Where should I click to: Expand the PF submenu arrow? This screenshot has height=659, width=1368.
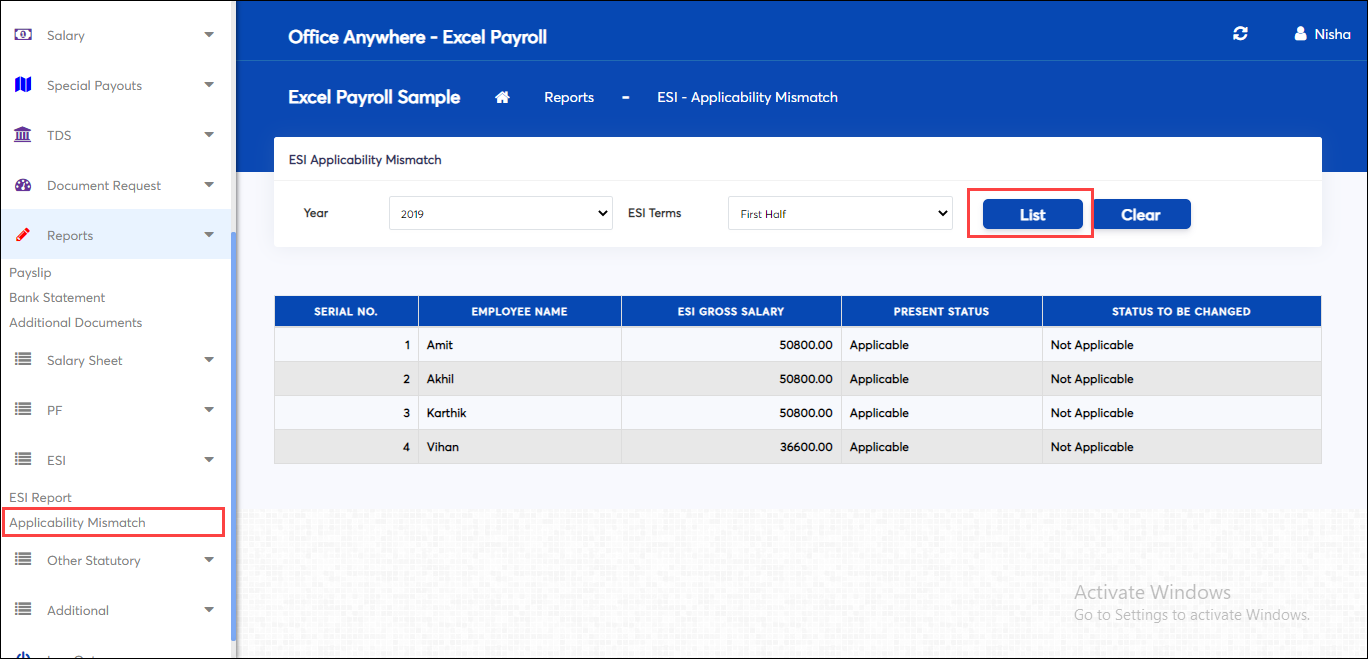[209, 410]
